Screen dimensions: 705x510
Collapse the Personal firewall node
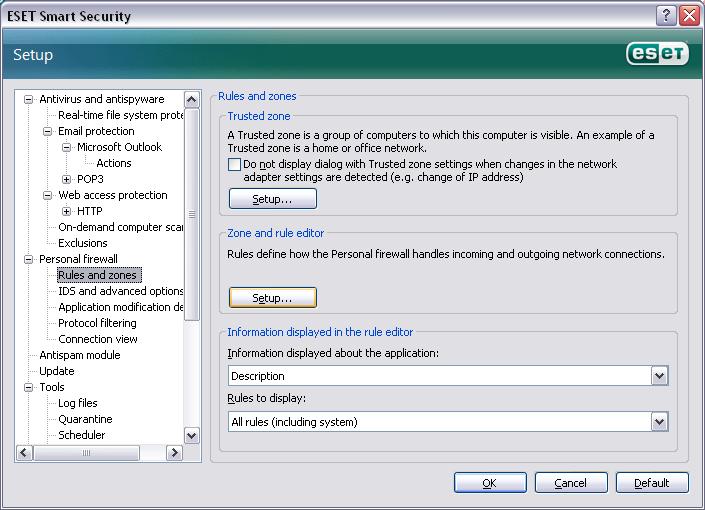(28, 259)
